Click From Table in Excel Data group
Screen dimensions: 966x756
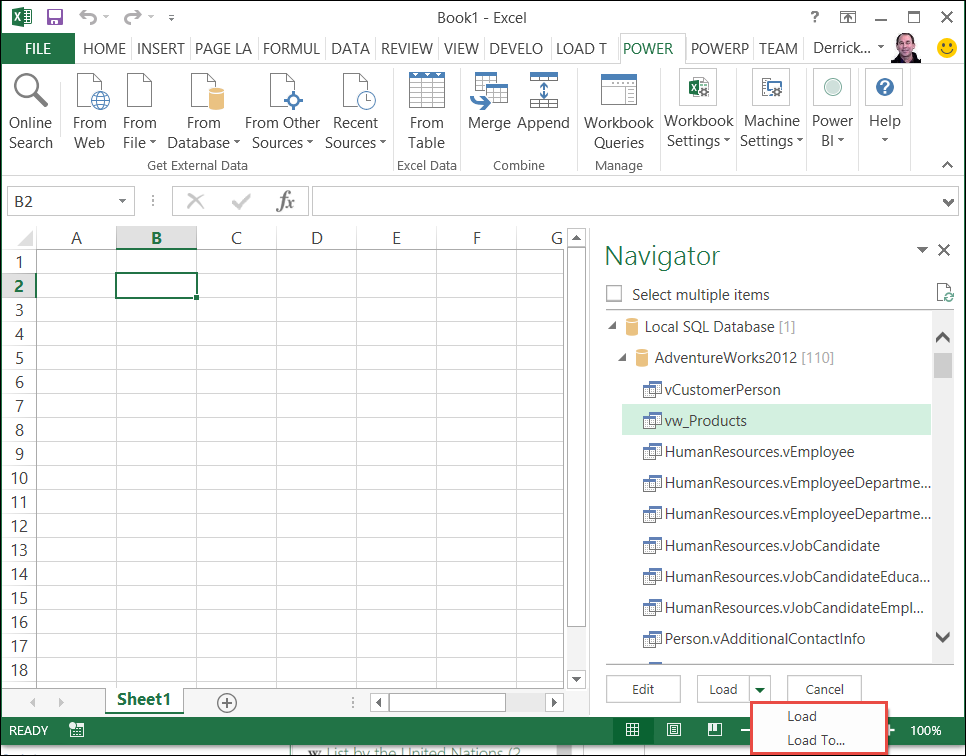point(426,112)
